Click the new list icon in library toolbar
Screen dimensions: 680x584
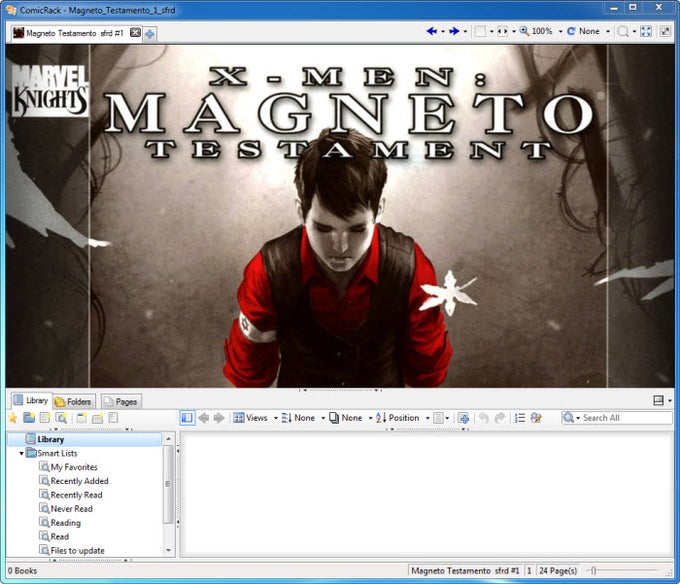click(x=45, y=418)
